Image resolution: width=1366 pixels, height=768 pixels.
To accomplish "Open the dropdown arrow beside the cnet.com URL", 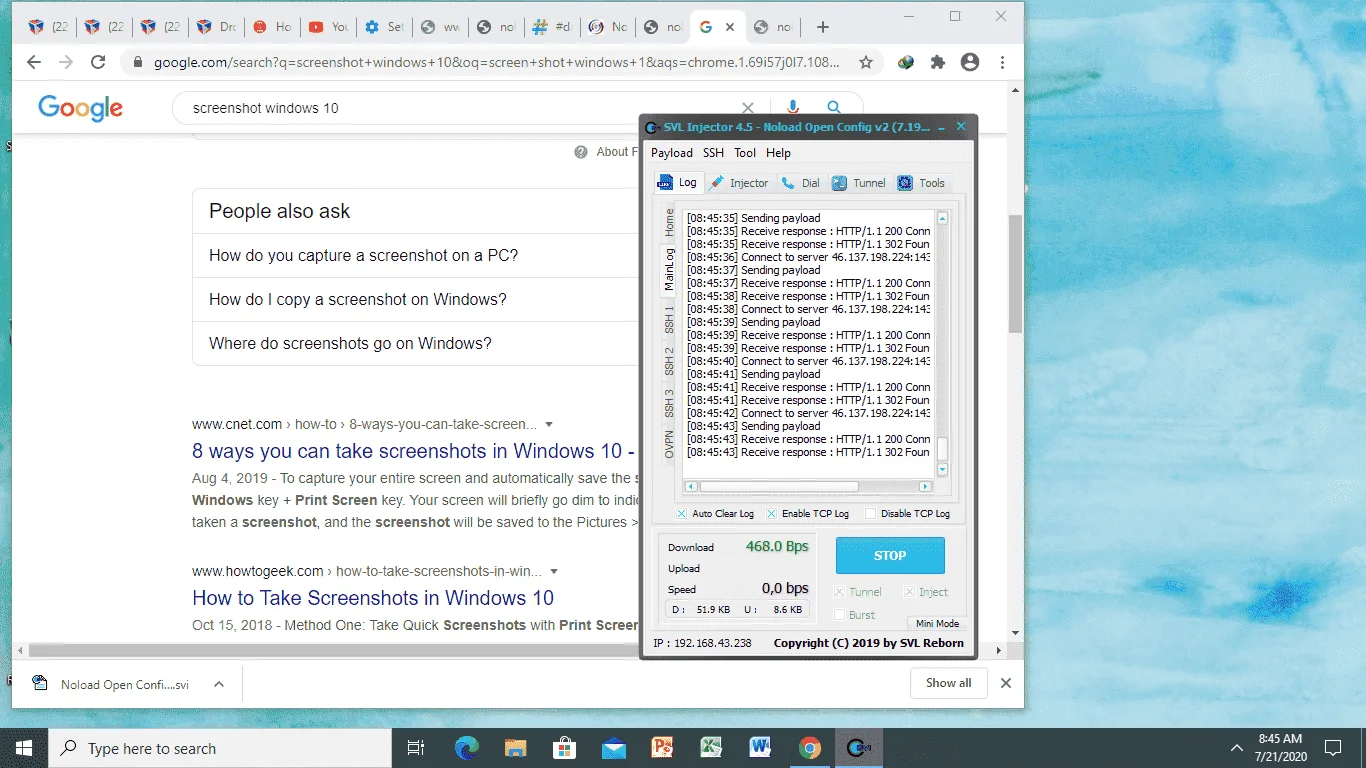I will pos(549,425).
